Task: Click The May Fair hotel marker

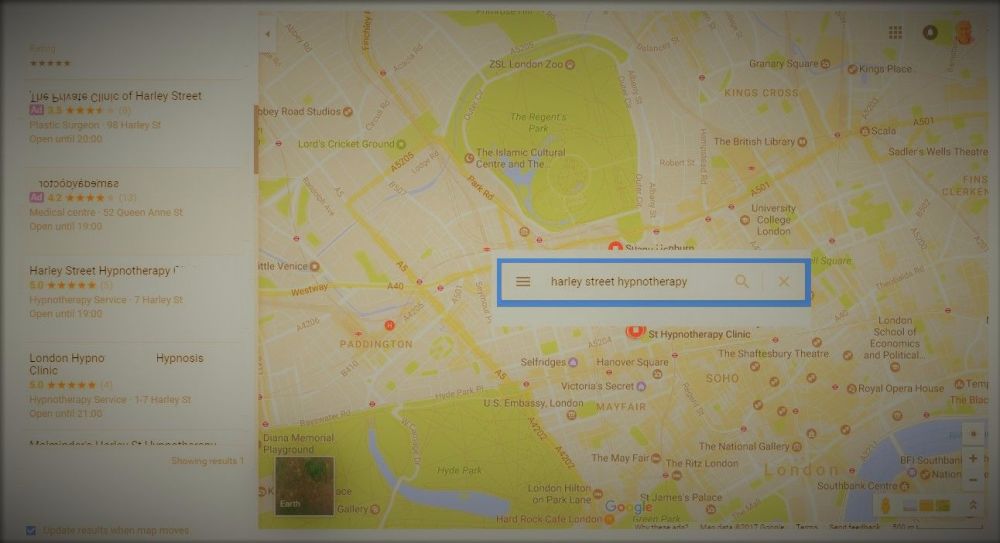Action: click(x=656, y=458)
